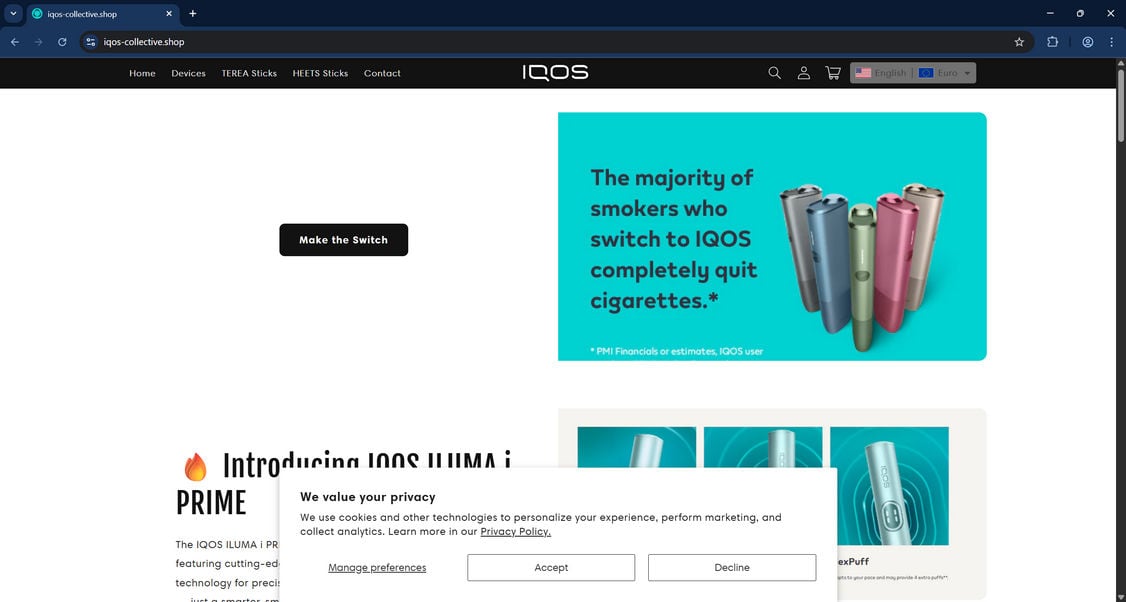Open the FlexPuff product thumbnail
Viewport: 1126px width, 602px height.
coord(889,486)
